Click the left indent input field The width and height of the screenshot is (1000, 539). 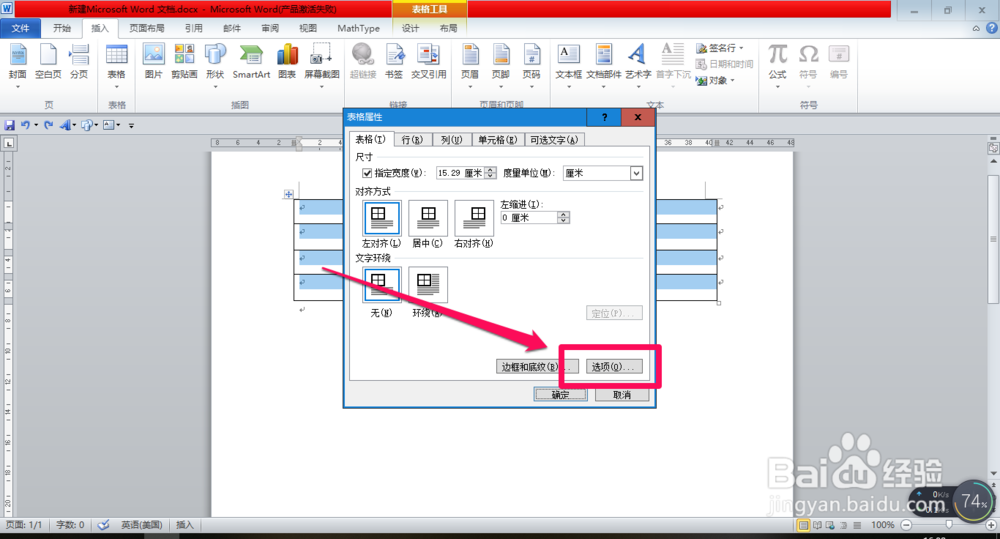tap(529, 218)
